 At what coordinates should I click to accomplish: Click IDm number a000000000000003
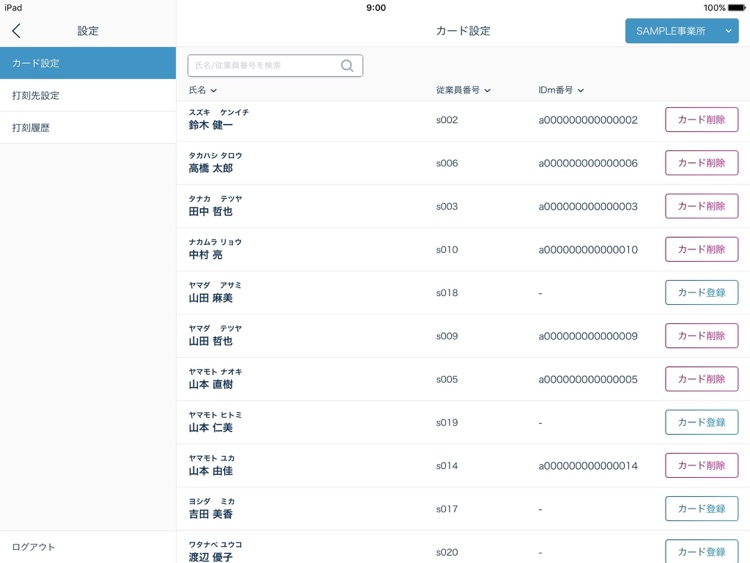(x=588, y=207)
